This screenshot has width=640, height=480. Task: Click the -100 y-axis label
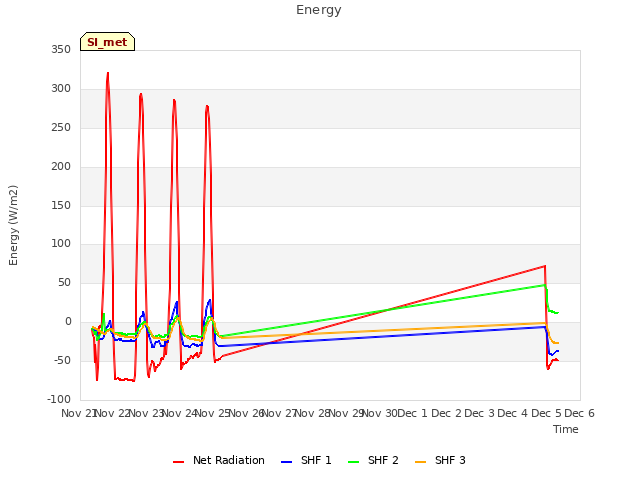click(x=59, y=399)
